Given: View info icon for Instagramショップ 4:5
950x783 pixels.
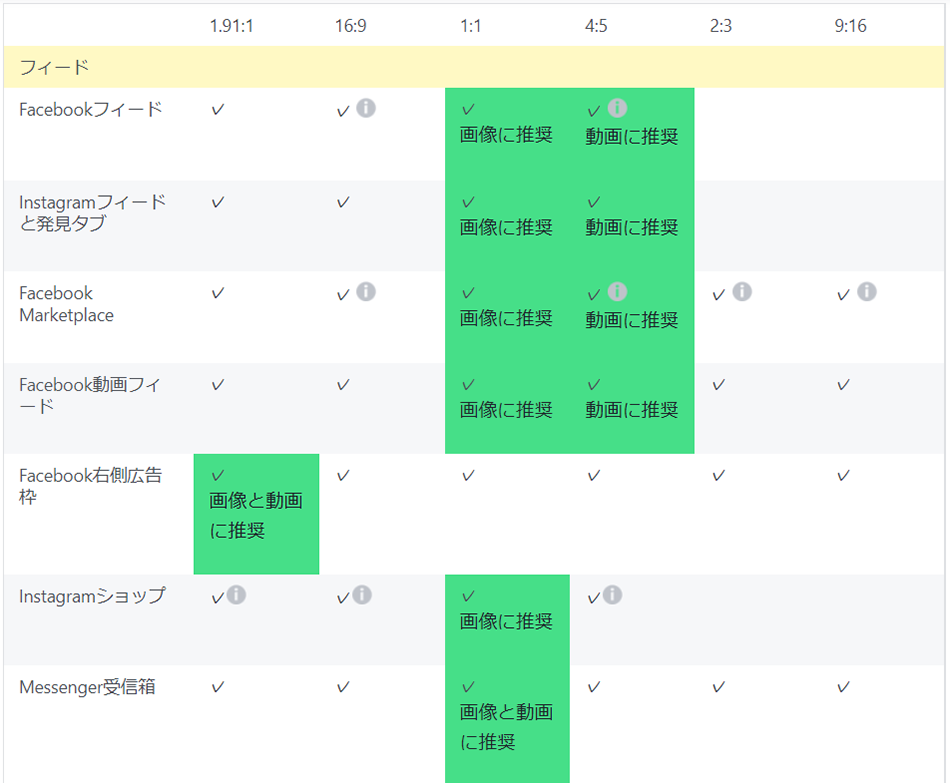Looking at the screenshot, I should [613, 595].
